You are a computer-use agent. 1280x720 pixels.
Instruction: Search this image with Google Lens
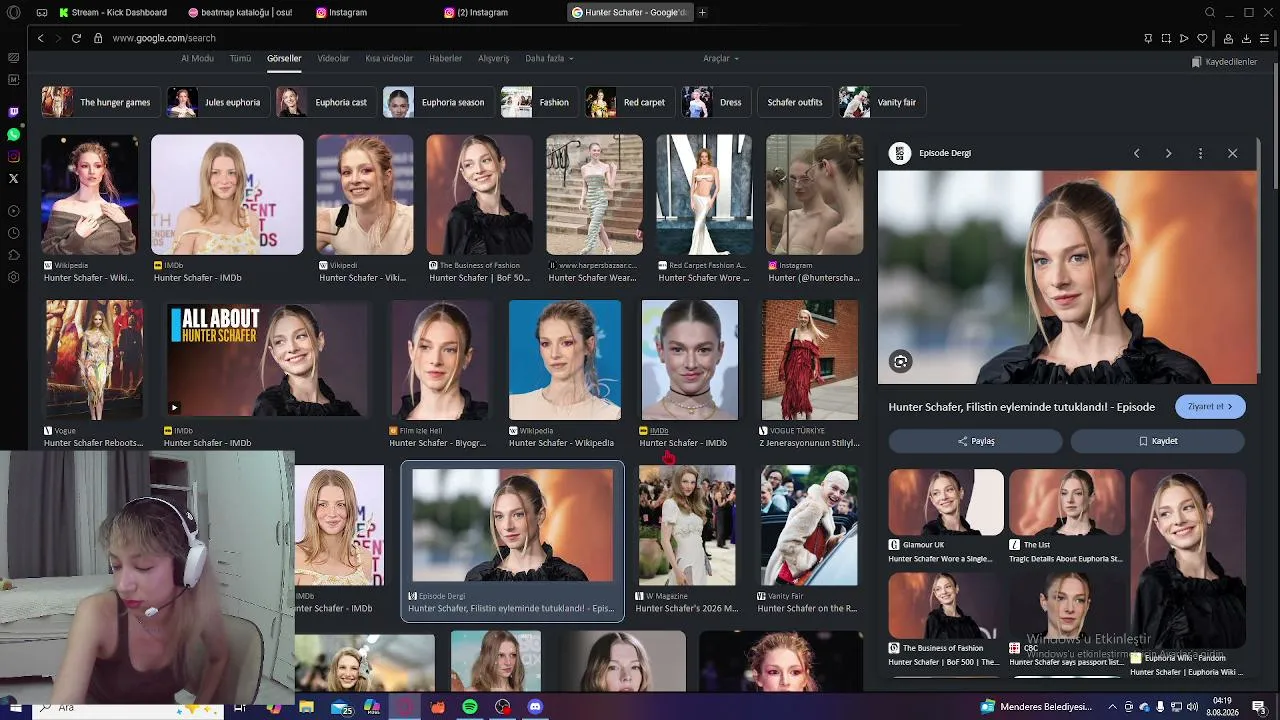click(901, 362)
